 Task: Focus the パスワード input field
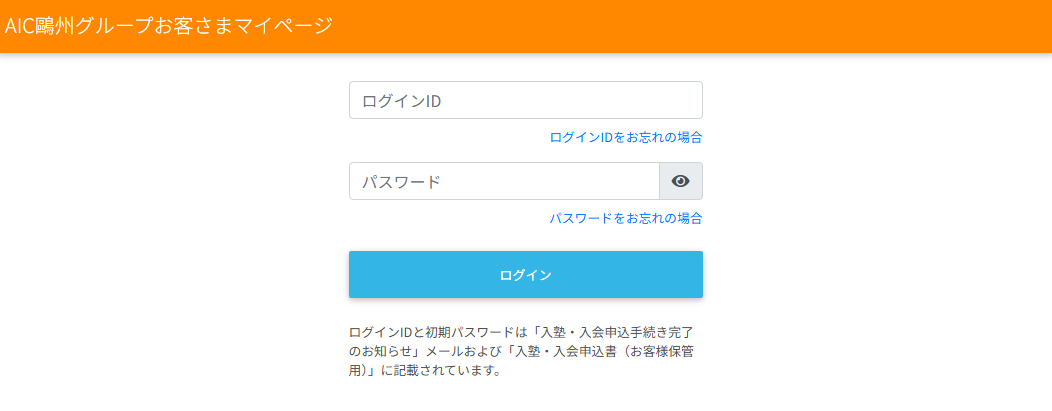pyautogui.click(x=504, y=181)
